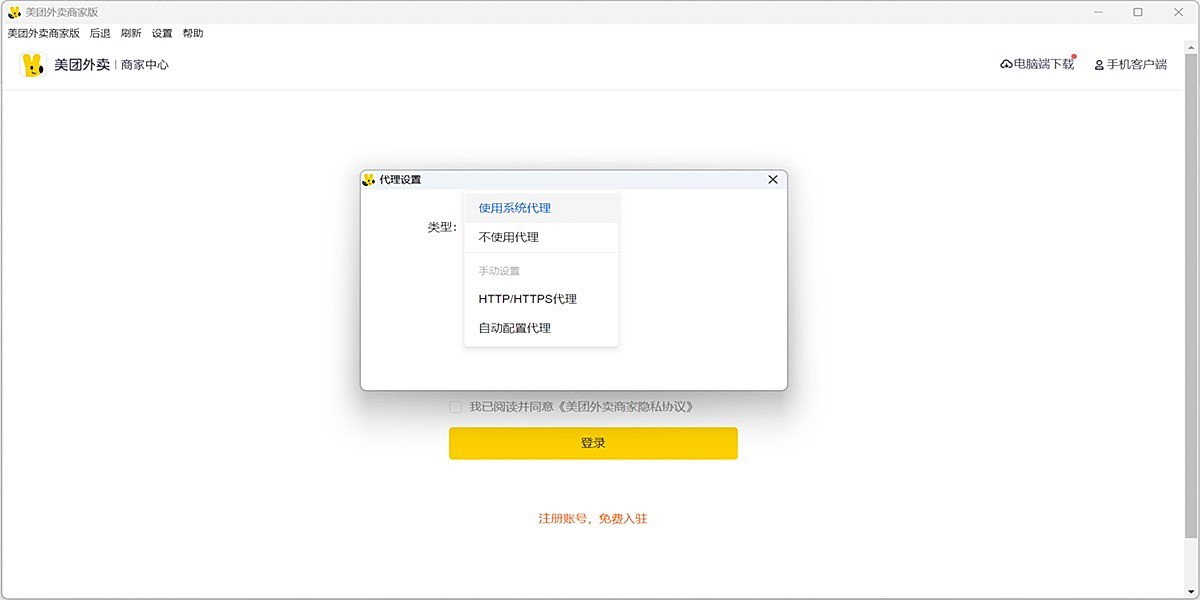Open the 设置 menu

pos(162,33)
